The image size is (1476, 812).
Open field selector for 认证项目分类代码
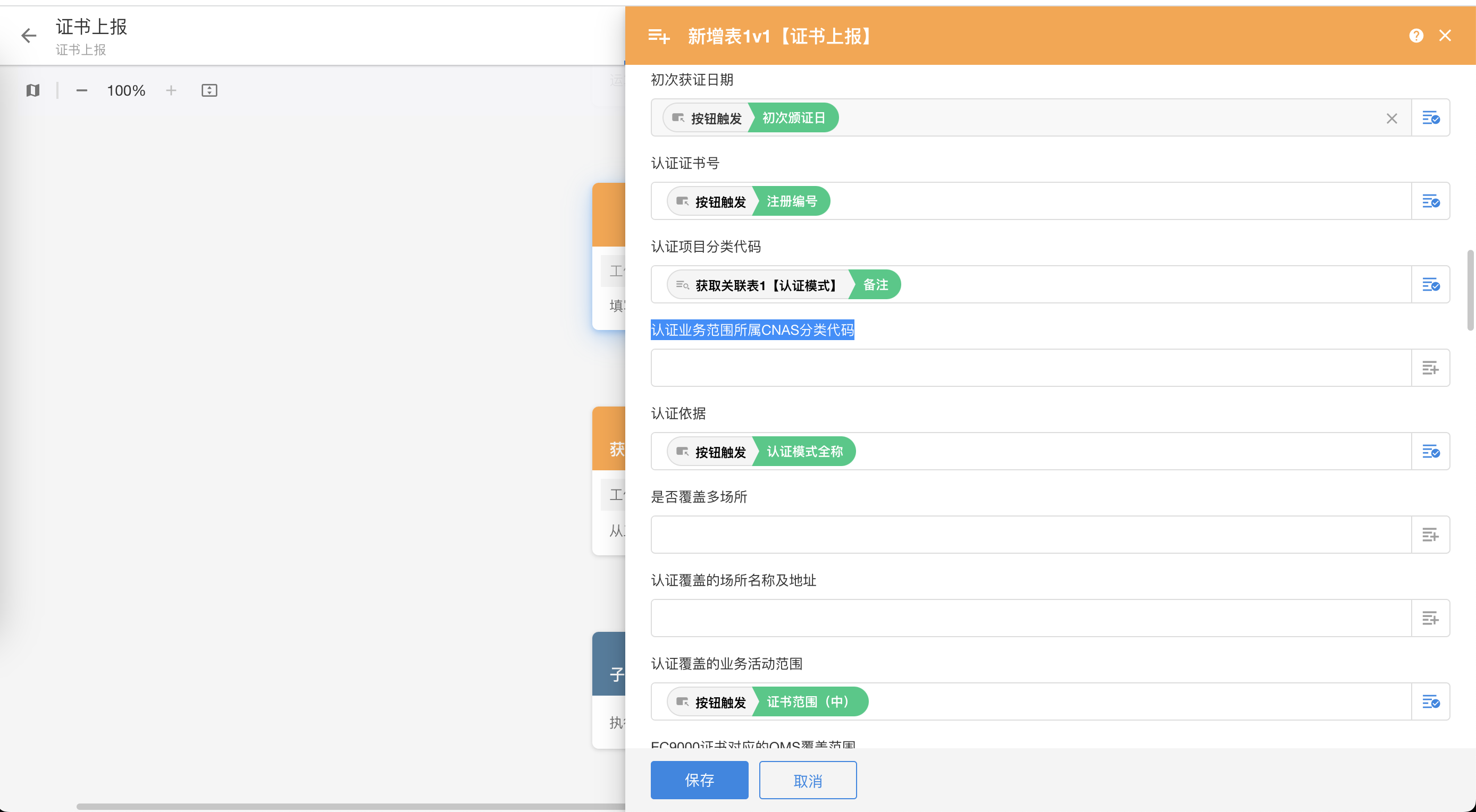[x=1430, y=285]
